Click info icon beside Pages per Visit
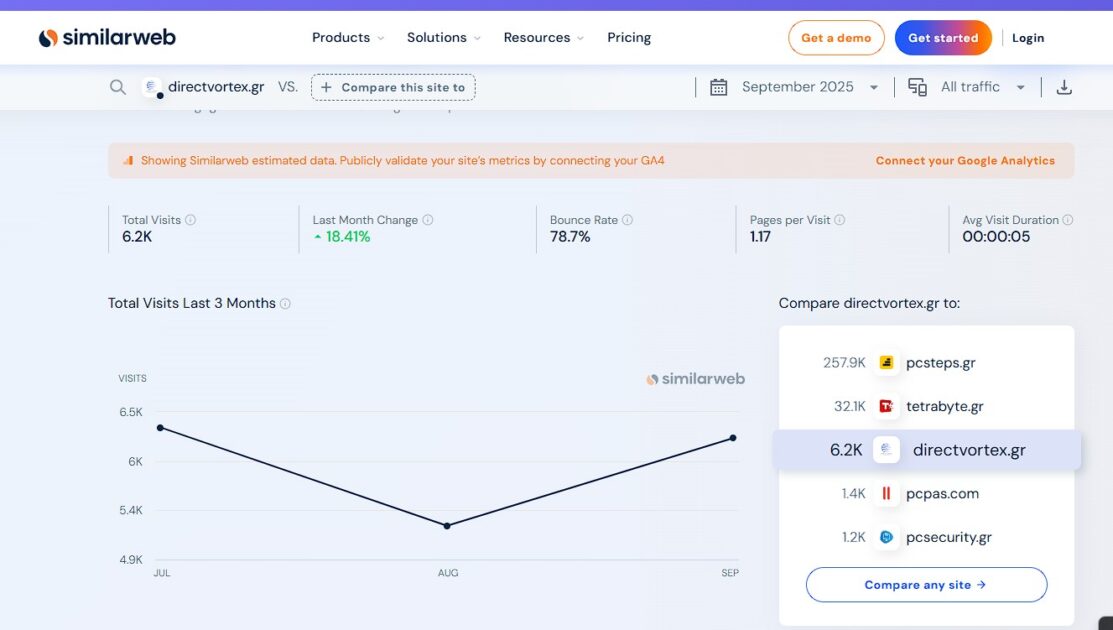Image resolution: width=1113 pixels, height=630 pixels. 840,220
